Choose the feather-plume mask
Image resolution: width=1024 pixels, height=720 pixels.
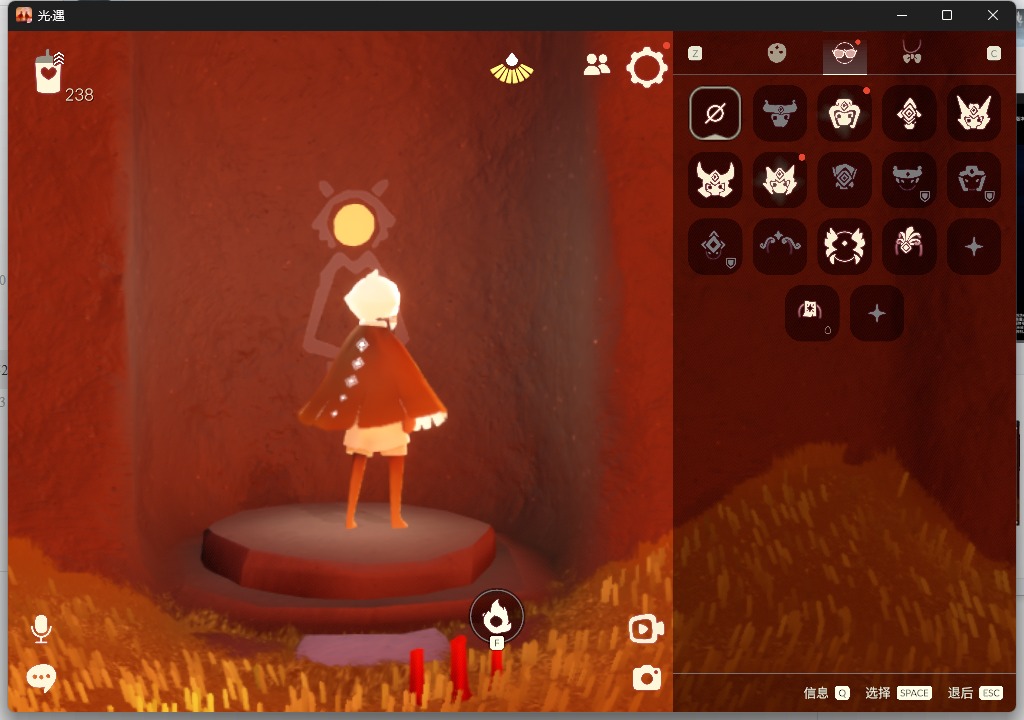908,246
